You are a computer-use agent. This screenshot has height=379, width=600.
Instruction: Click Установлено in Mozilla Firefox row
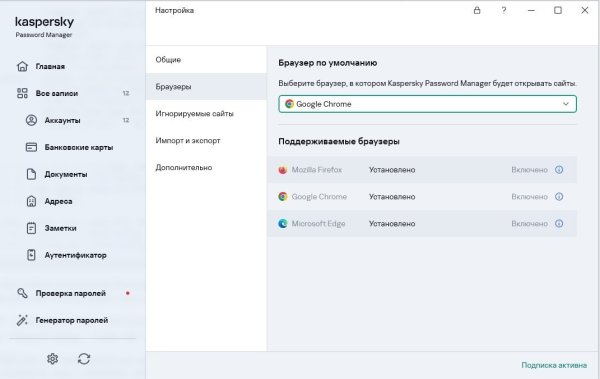[392, 170]
